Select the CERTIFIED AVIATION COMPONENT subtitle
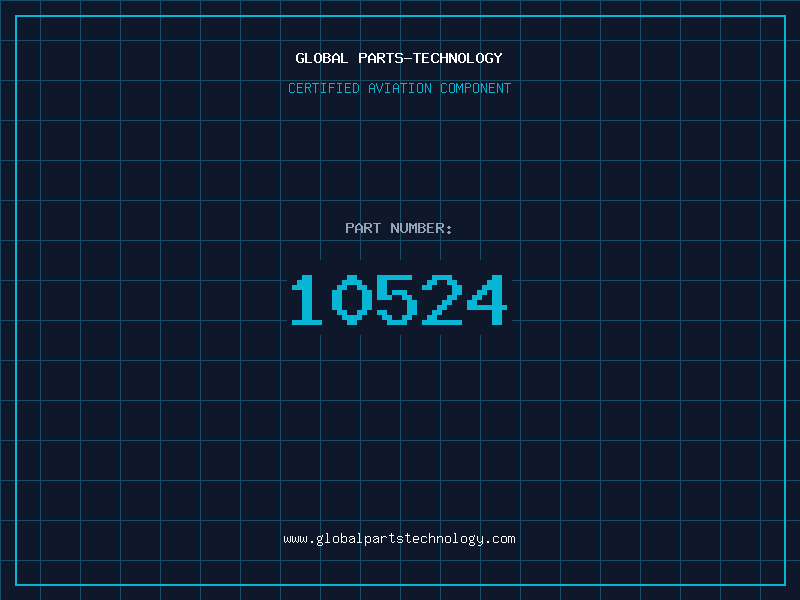 [399, 88]
